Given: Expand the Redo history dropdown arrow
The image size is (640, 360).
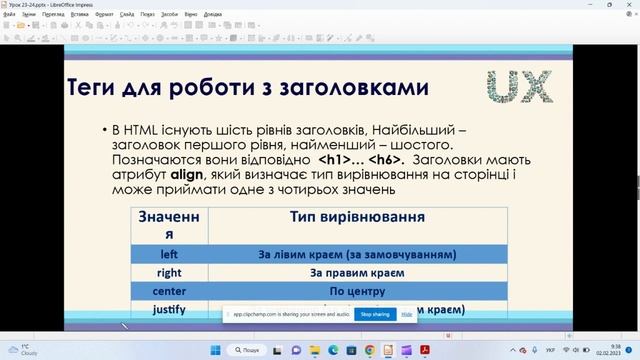Looking at the screenshot, I should 153,26.
